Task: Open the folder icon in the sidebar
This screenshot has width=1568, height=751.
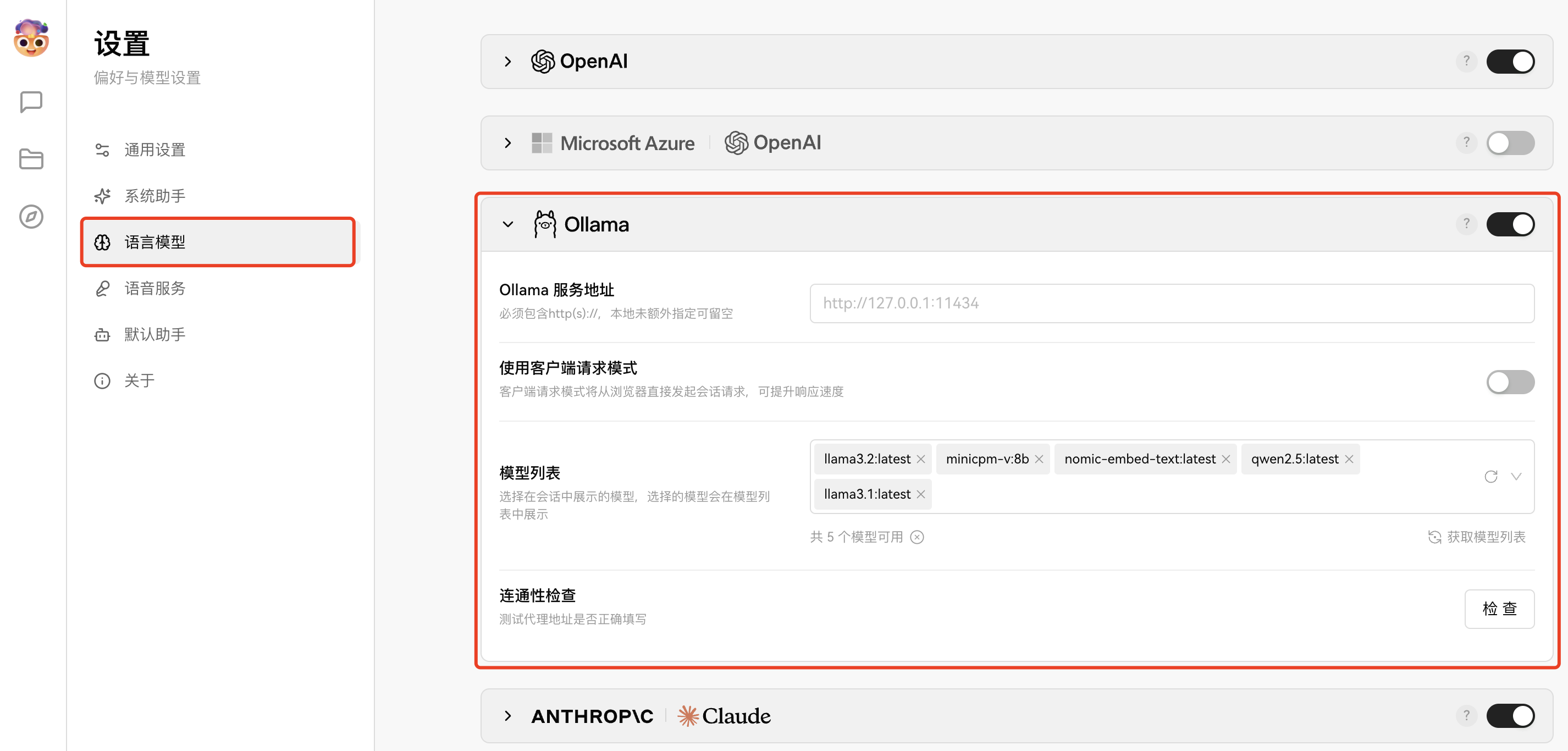Action: coord(30,159)
